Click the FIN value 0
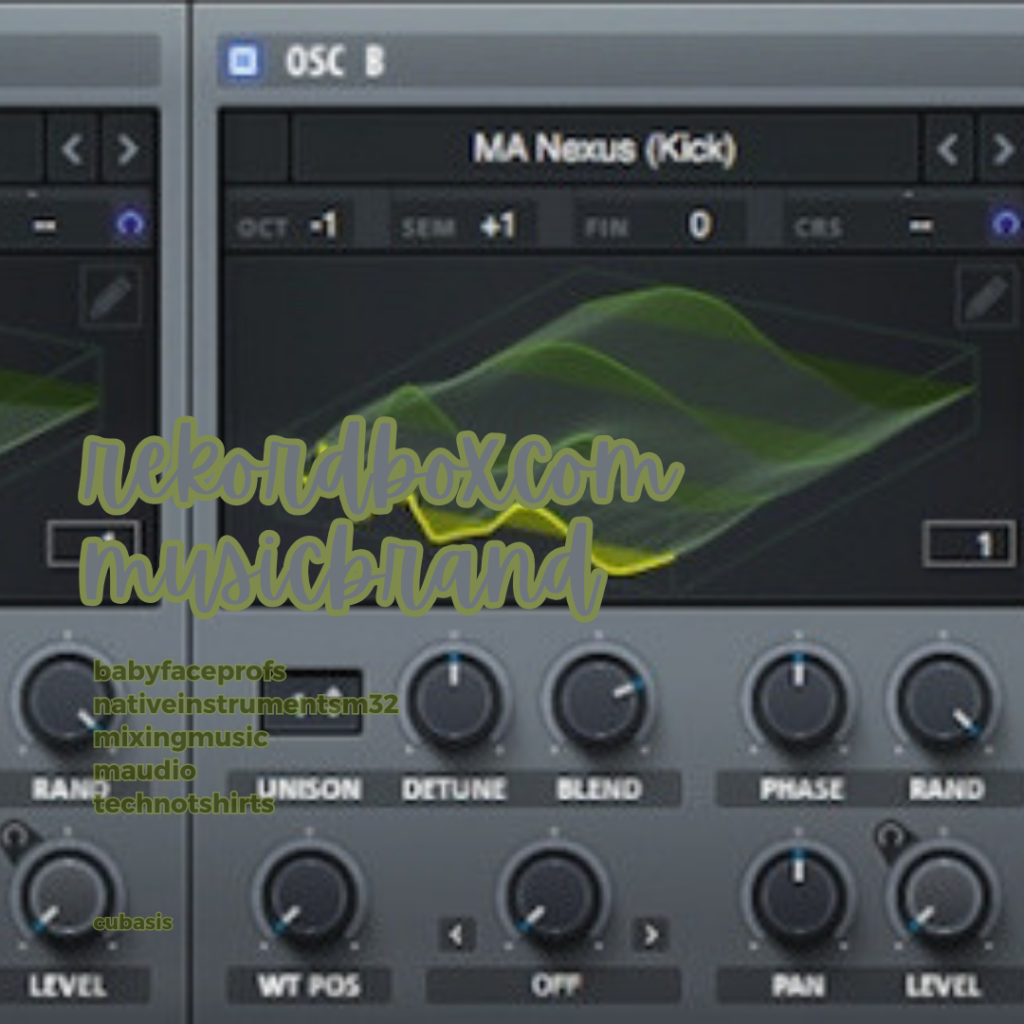Image resolution: width=1024 pixels, height=1024 pixels. tap(699, 225)
